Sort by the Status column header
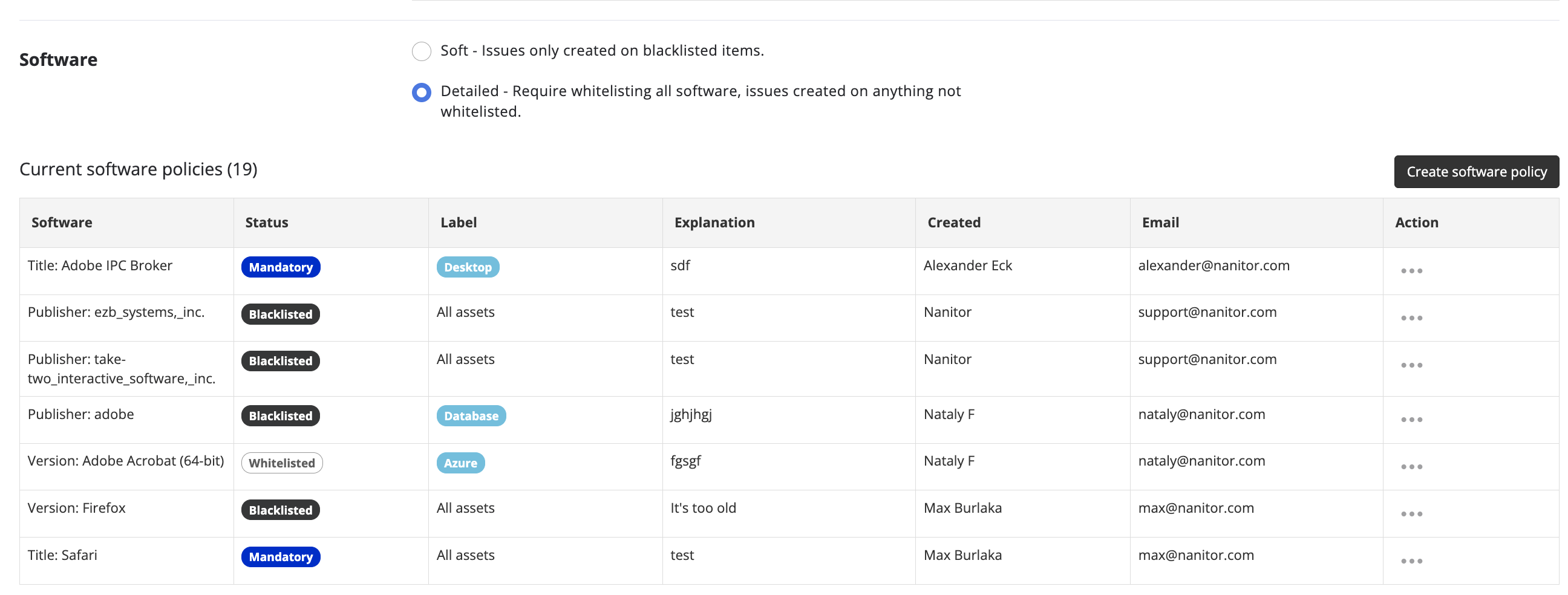 (267, 223)
